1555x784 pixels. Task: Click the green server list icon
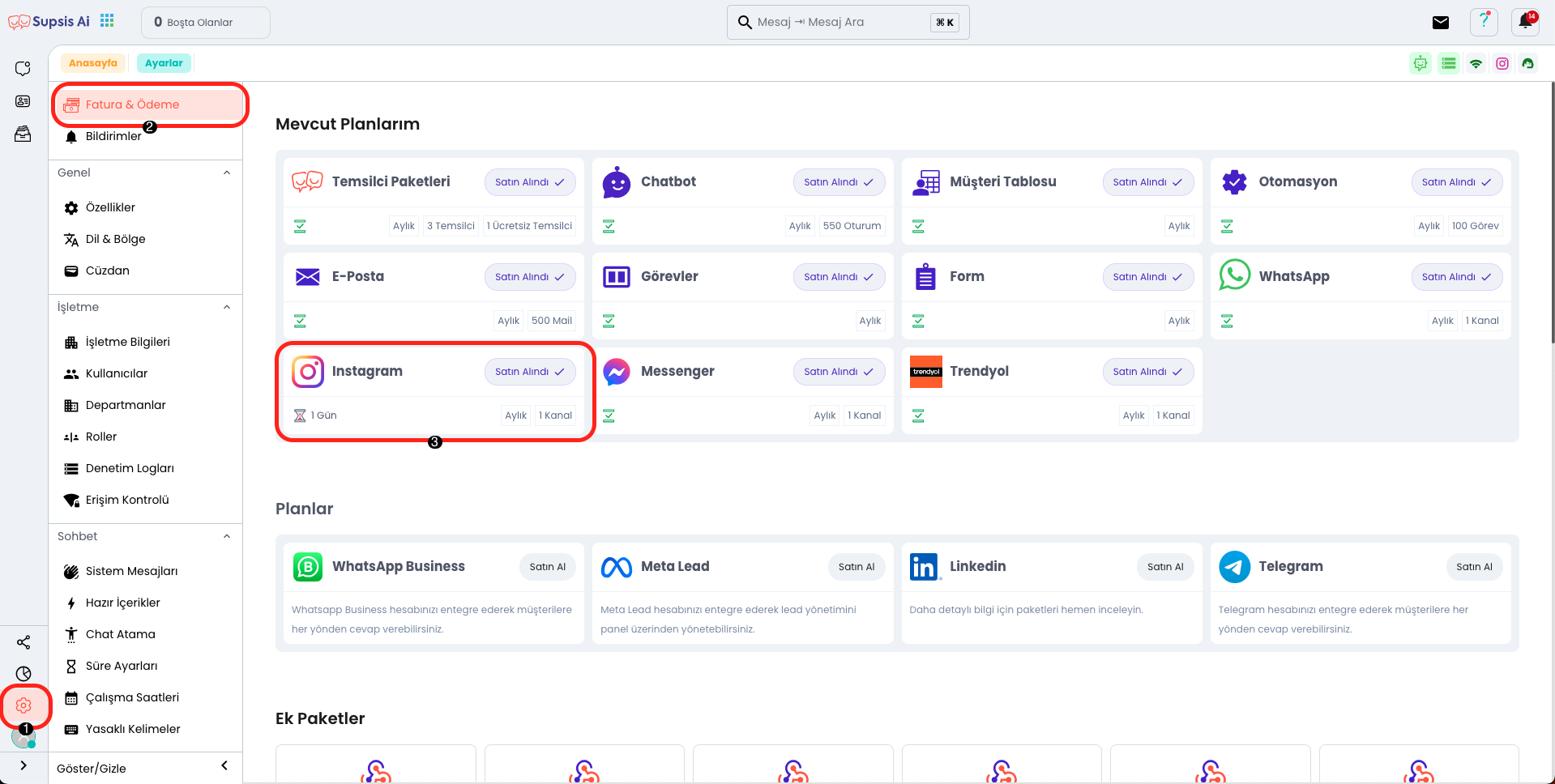pyautogui.click(x=1449, y=63)
